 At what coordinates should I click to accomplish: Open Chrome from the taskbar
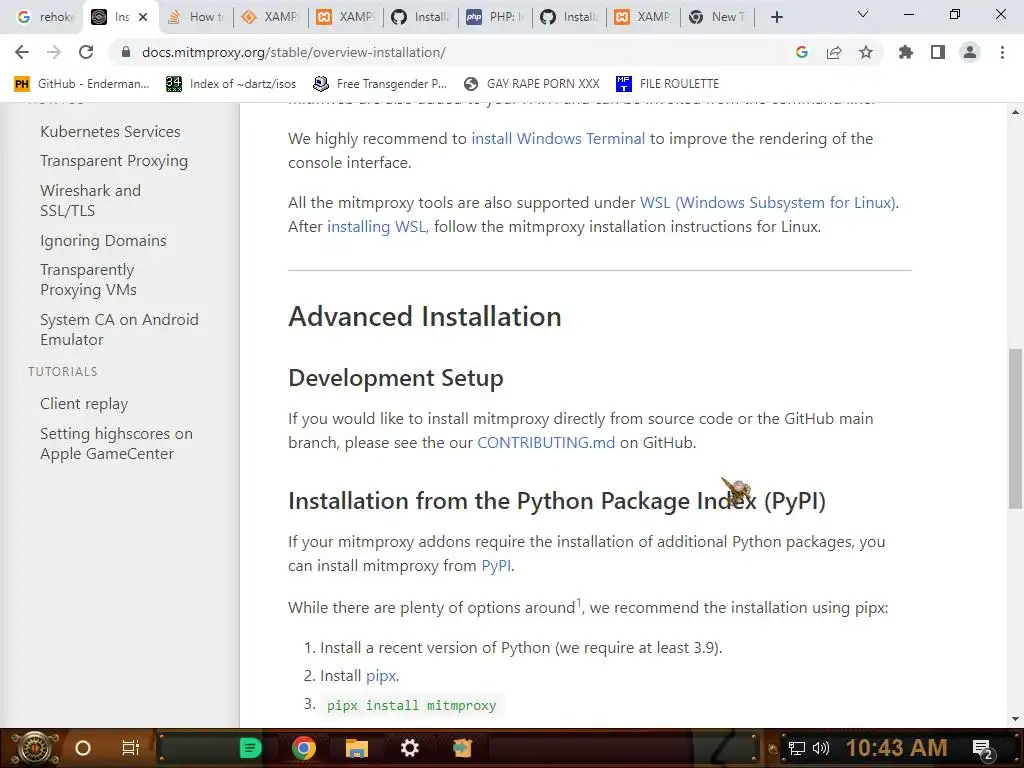[x=303, y=748]
